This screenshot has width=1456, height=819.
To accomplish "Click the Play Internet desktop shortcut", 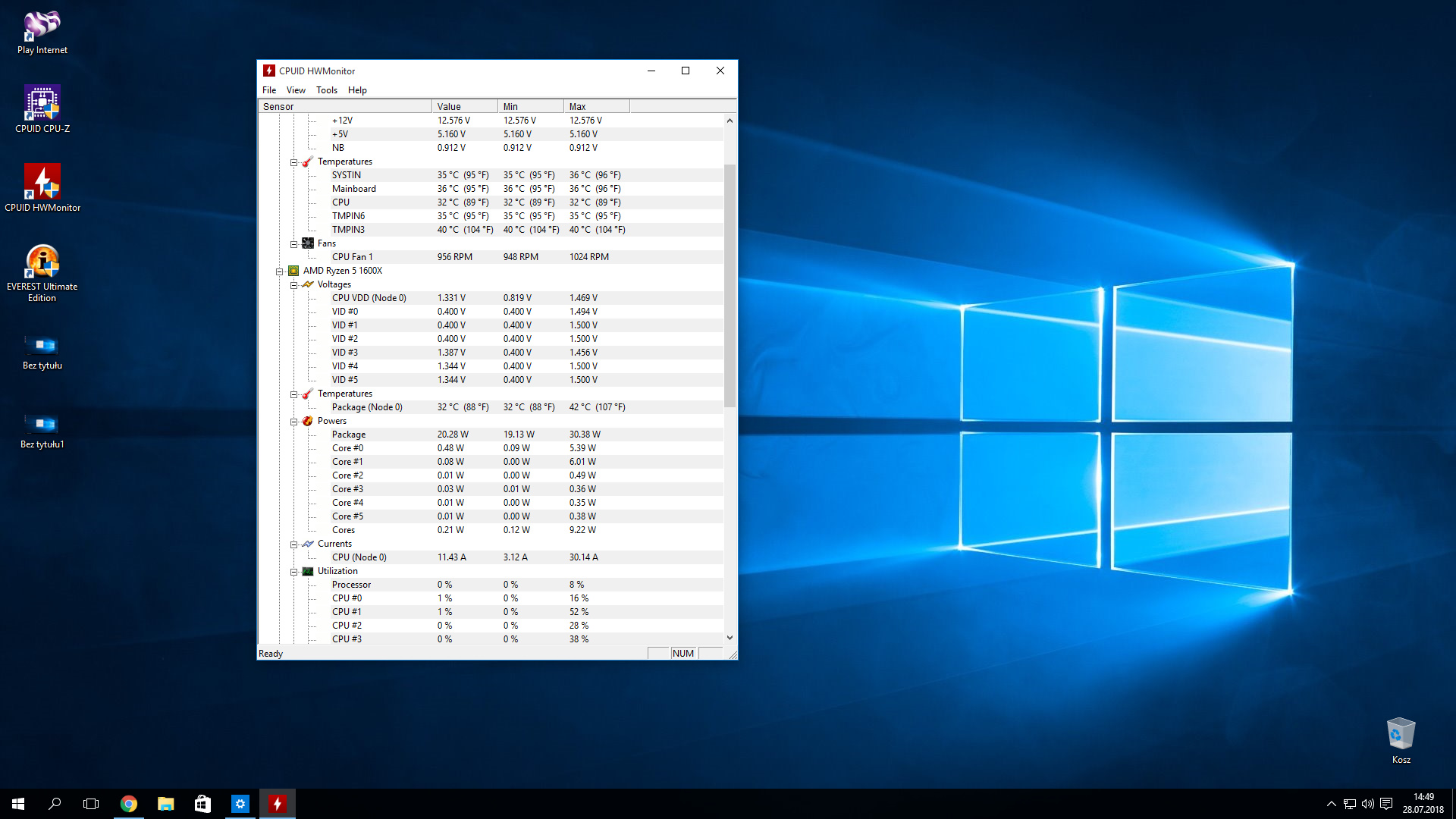I will tap(42, 25).
